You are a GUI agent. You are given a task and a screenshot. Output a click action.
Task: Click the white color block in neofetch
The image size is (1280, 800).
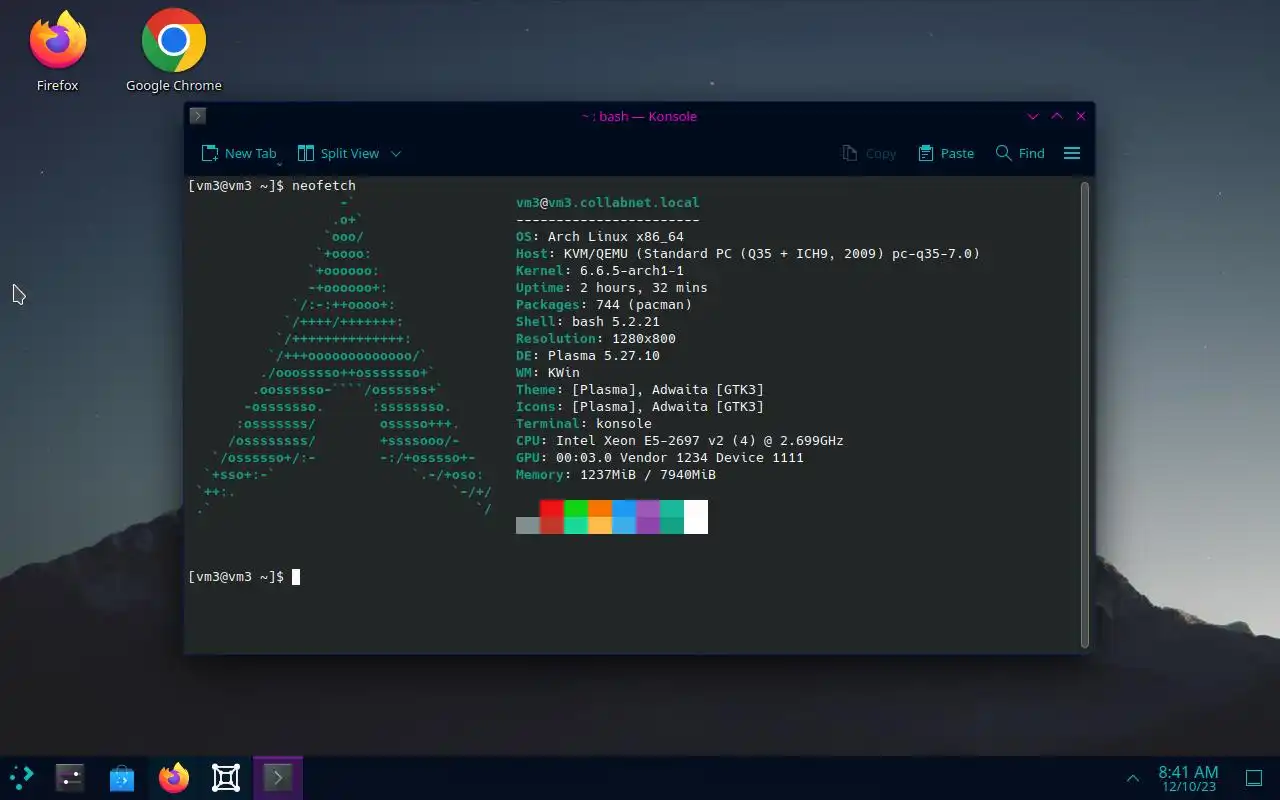pos(696,517)
